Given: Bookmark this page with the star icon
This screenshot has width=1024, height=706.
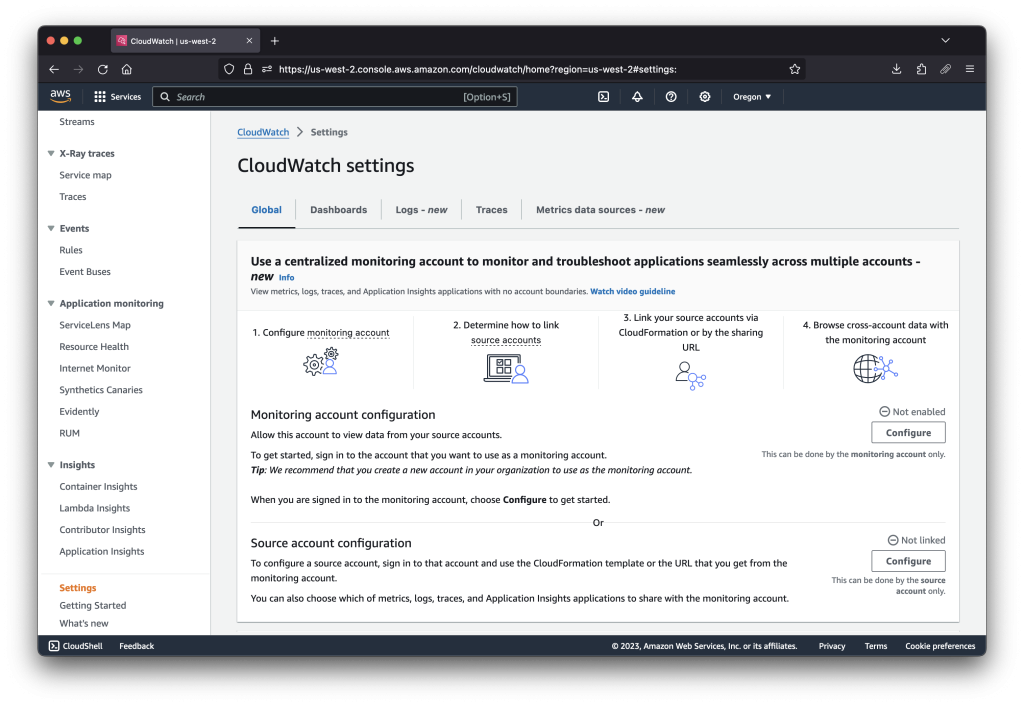Looking at the screenshot, I should [x=794, y=68].
